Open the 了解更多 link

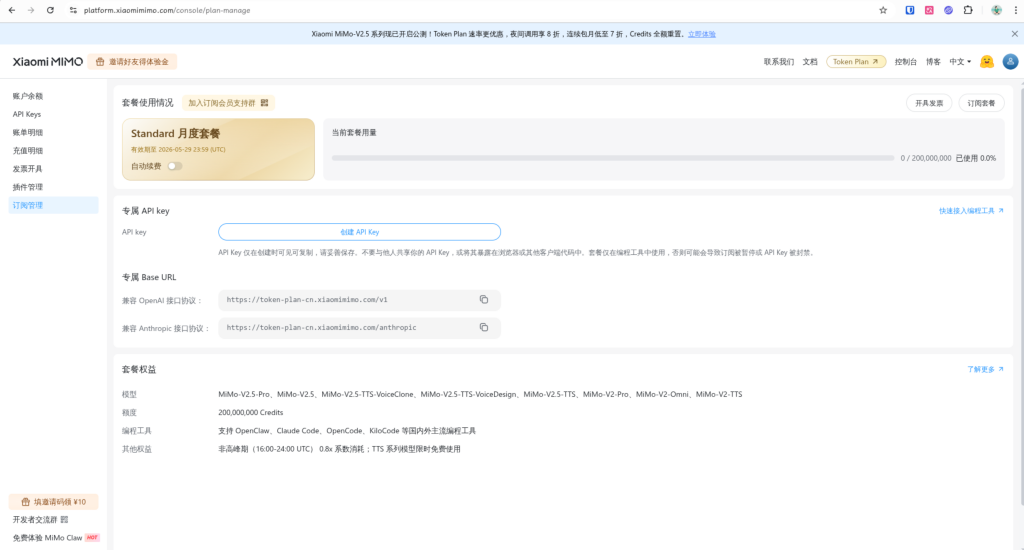[985, 370]
